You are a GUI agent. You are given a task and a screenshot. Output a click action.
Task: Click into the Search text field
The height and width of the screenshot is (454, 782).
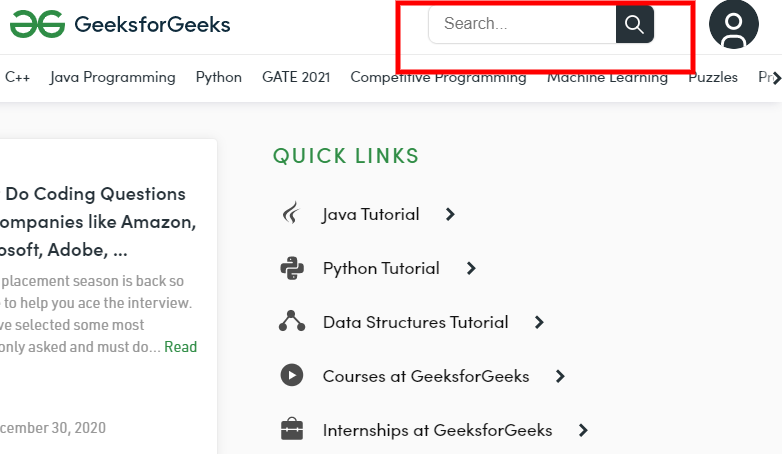click(522, 24)
